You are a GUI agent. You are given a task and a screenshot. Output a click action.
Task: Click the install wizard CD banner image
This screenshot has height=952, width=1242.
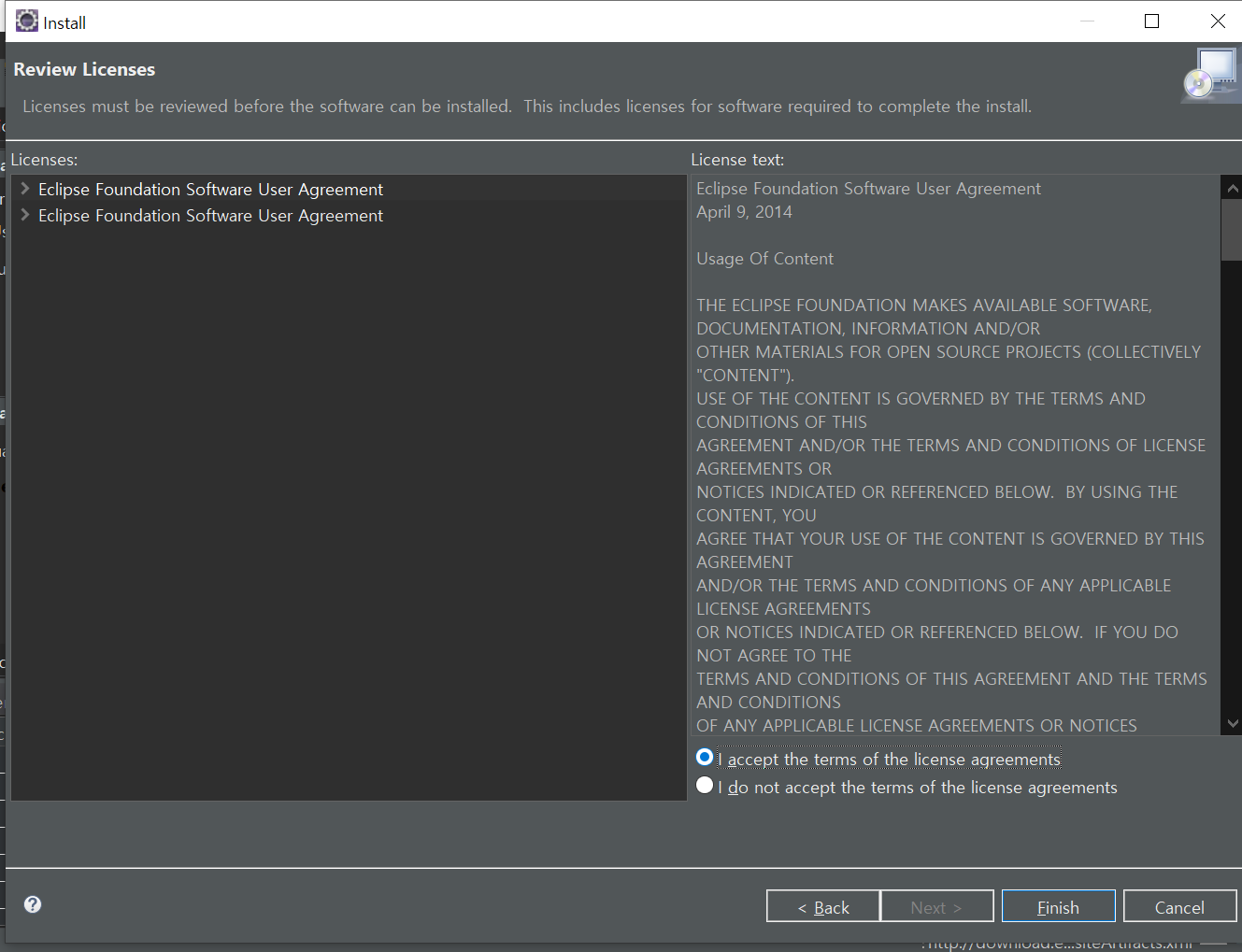coord(1211,74)
